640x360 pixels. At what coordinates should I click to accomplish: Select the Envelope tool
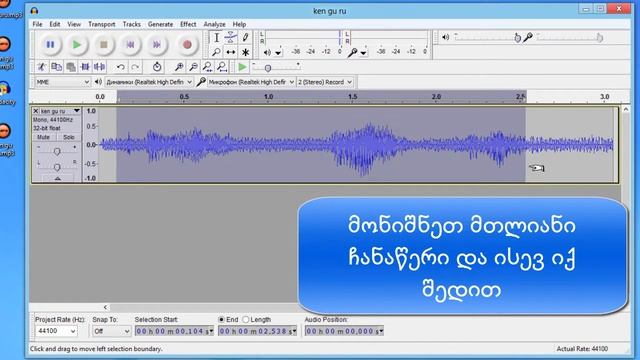coord(231,38)
